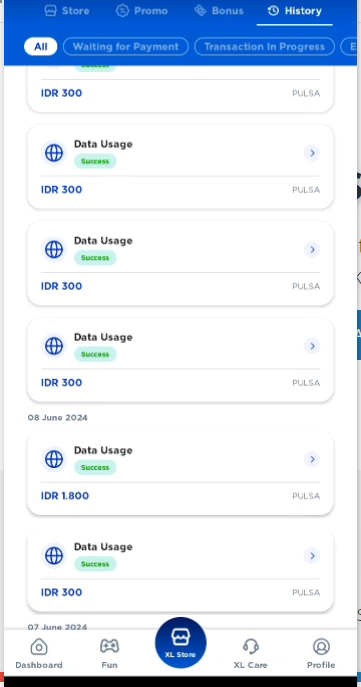Switch to the Bonus tab
The width and height of the screenshot is (361, 687).
click(219, 11)
